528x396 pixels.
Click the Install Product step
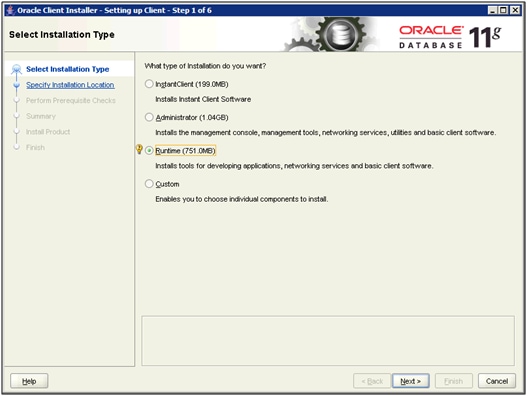click(48, 132)
